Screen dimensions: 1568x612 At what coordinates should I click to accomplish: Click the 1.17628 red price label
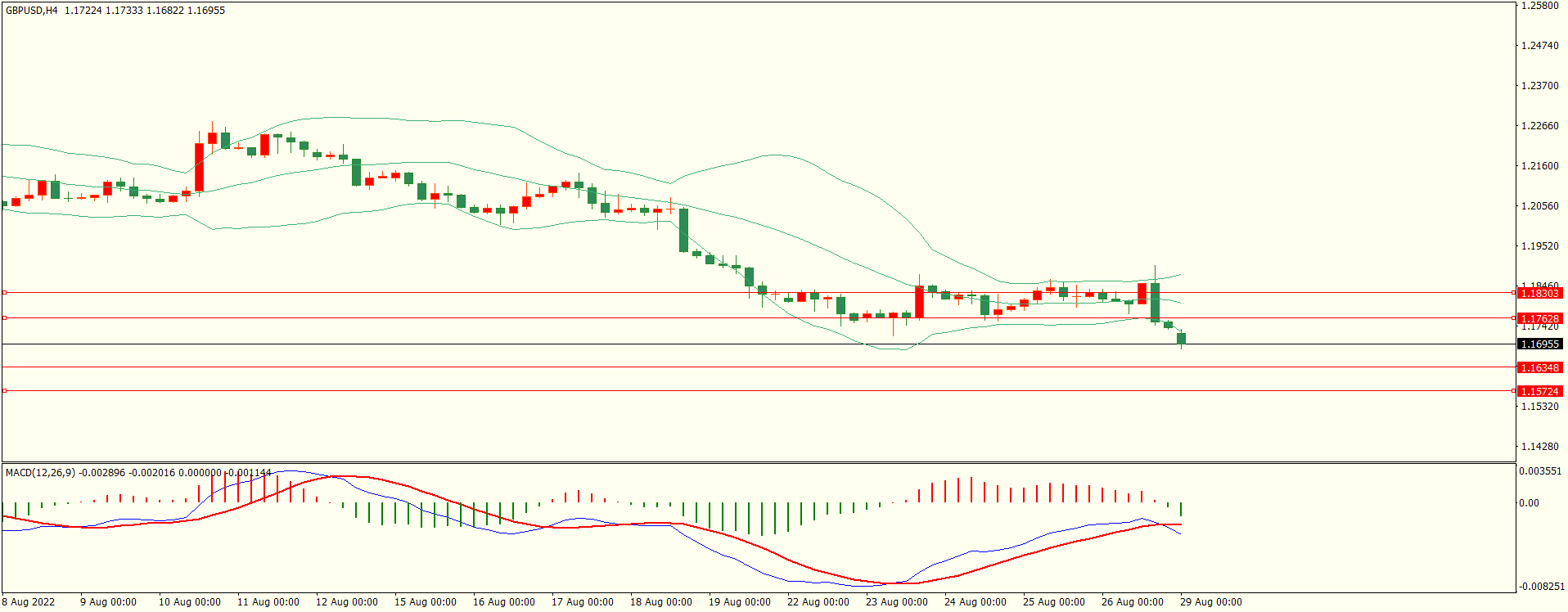click(x=1539, y=318)
